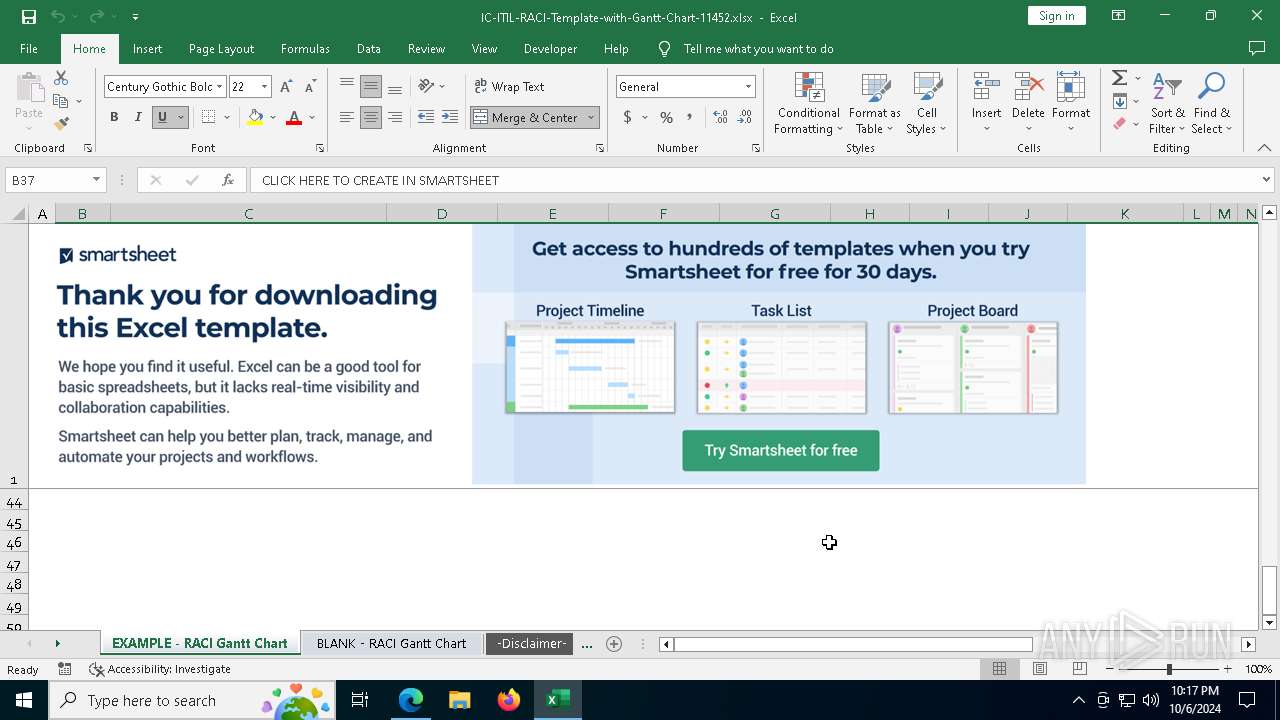Image resolution: width=1280 pixels, height=720 pixels.
Task: Apply Percent Style format
Action: pos(666,117)
